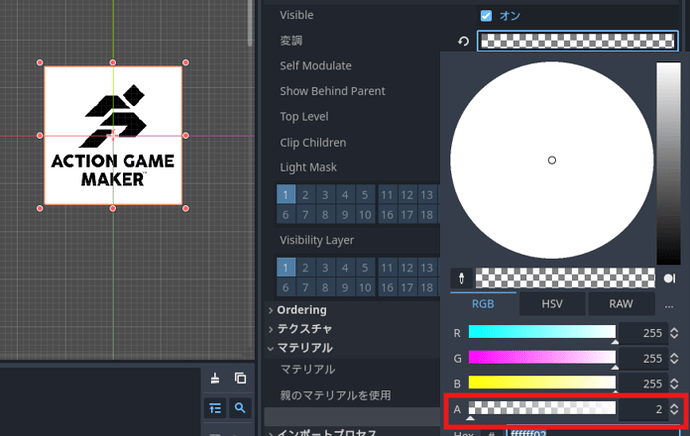Screen dimensions: 690x436
Task: Click the G value stepper arrows
Action: (x=674, y=359)
